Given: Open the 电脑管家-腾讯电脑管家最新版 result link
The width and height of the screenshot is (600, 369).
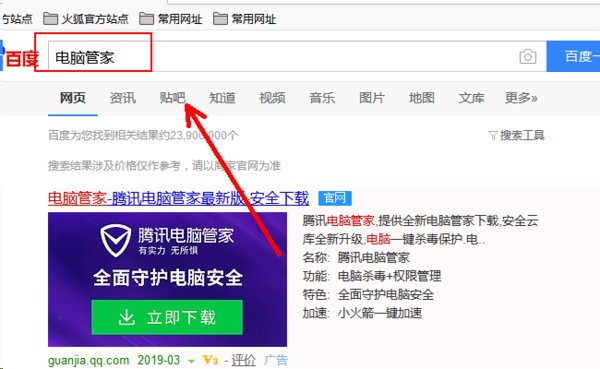Looking at the screenshot, I should (178, 198).
